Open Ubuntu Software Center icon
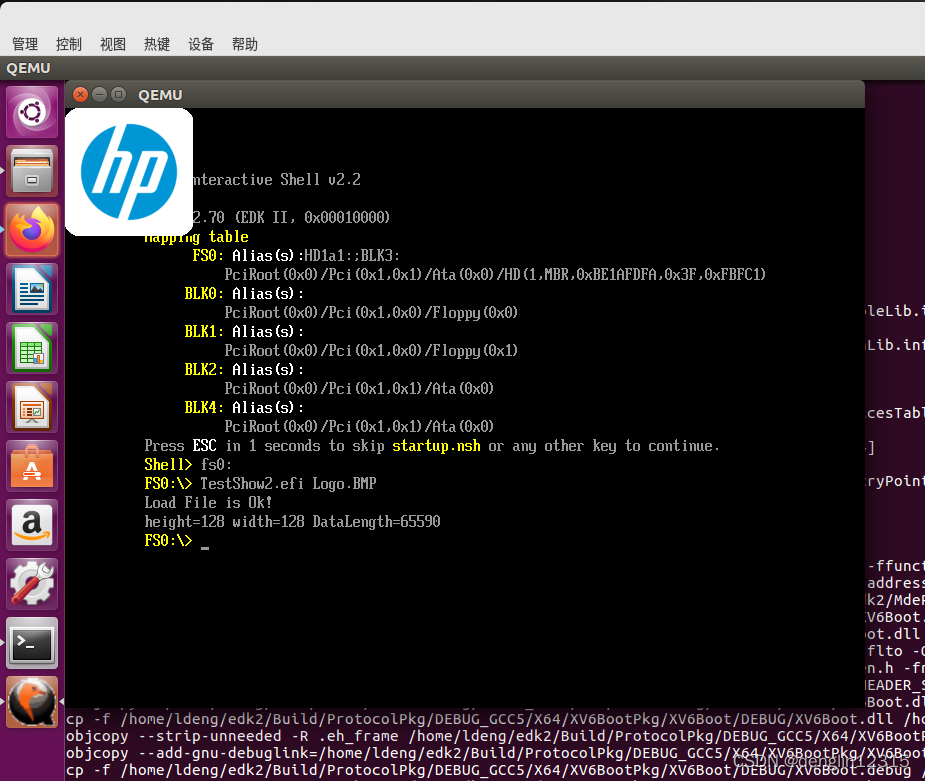 (32, 466)
